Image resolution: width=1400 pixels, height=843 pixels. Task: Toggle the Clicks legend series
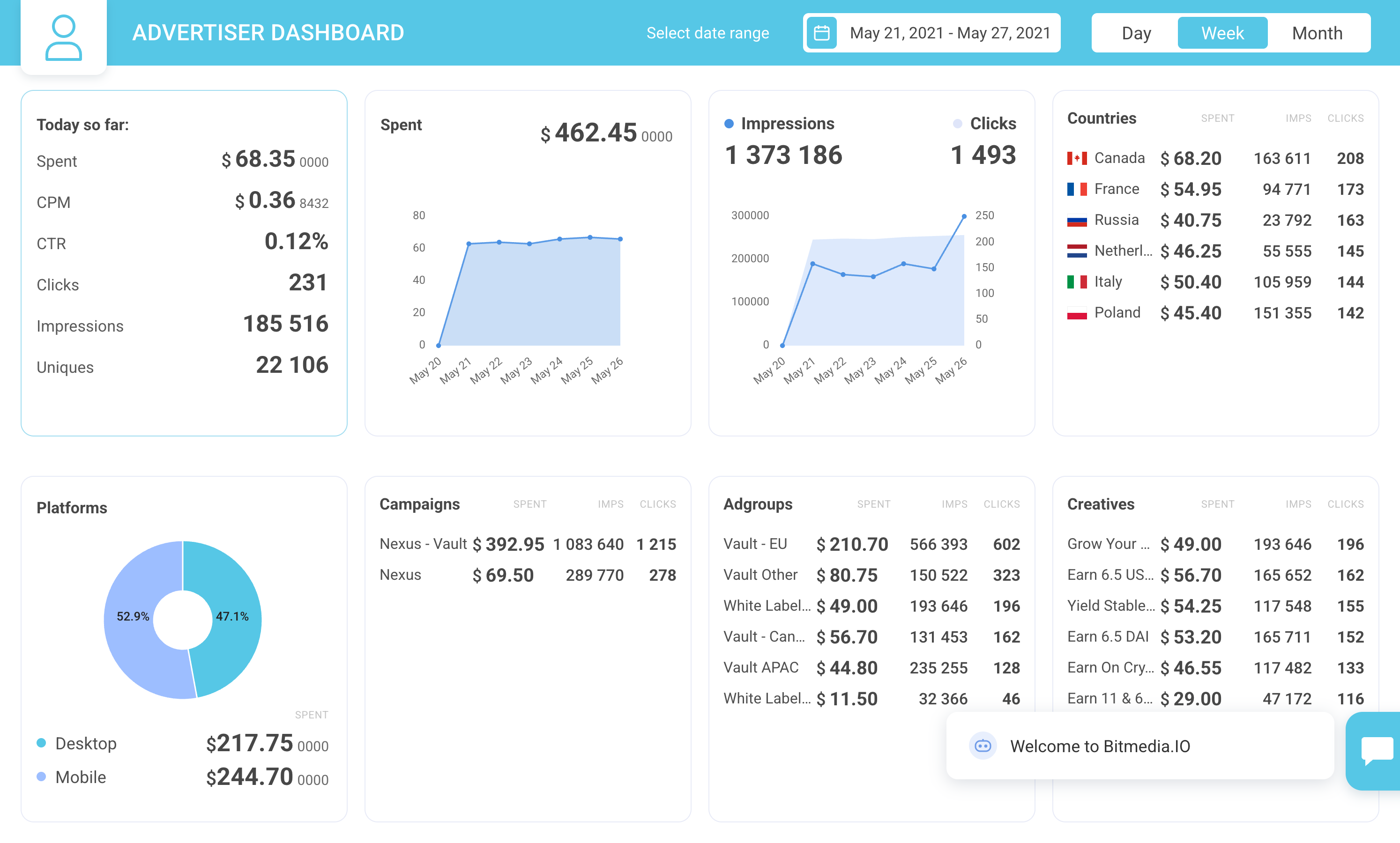[x=985, y=123]
